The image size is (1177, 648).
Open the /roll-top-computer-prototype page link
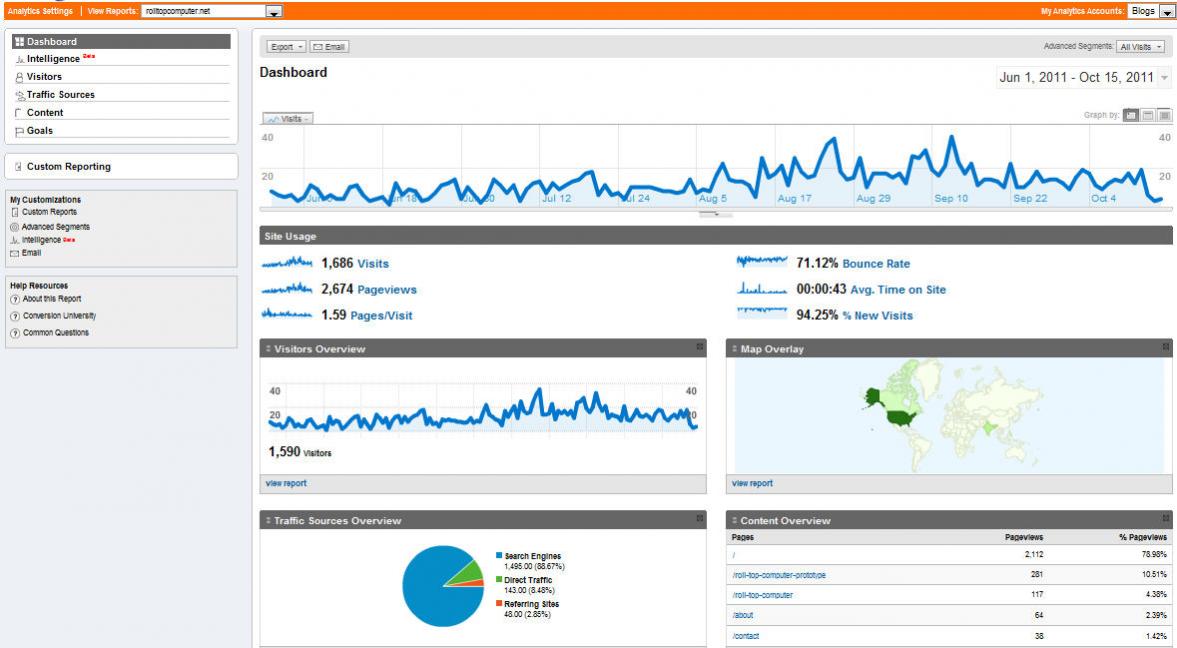pyautogui.click(x=779, y=575)
